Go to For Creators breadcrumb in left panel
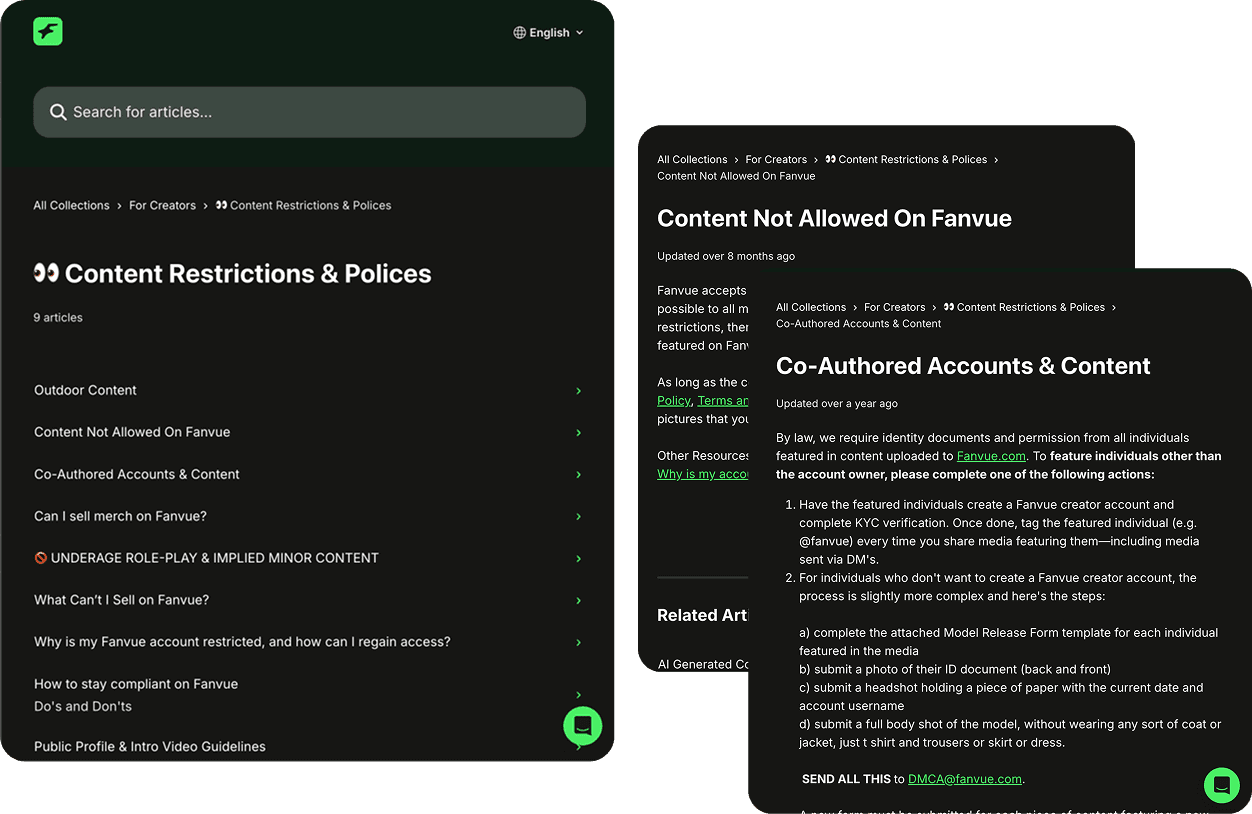Screen dimensions: 1252x814 (162, 205)
